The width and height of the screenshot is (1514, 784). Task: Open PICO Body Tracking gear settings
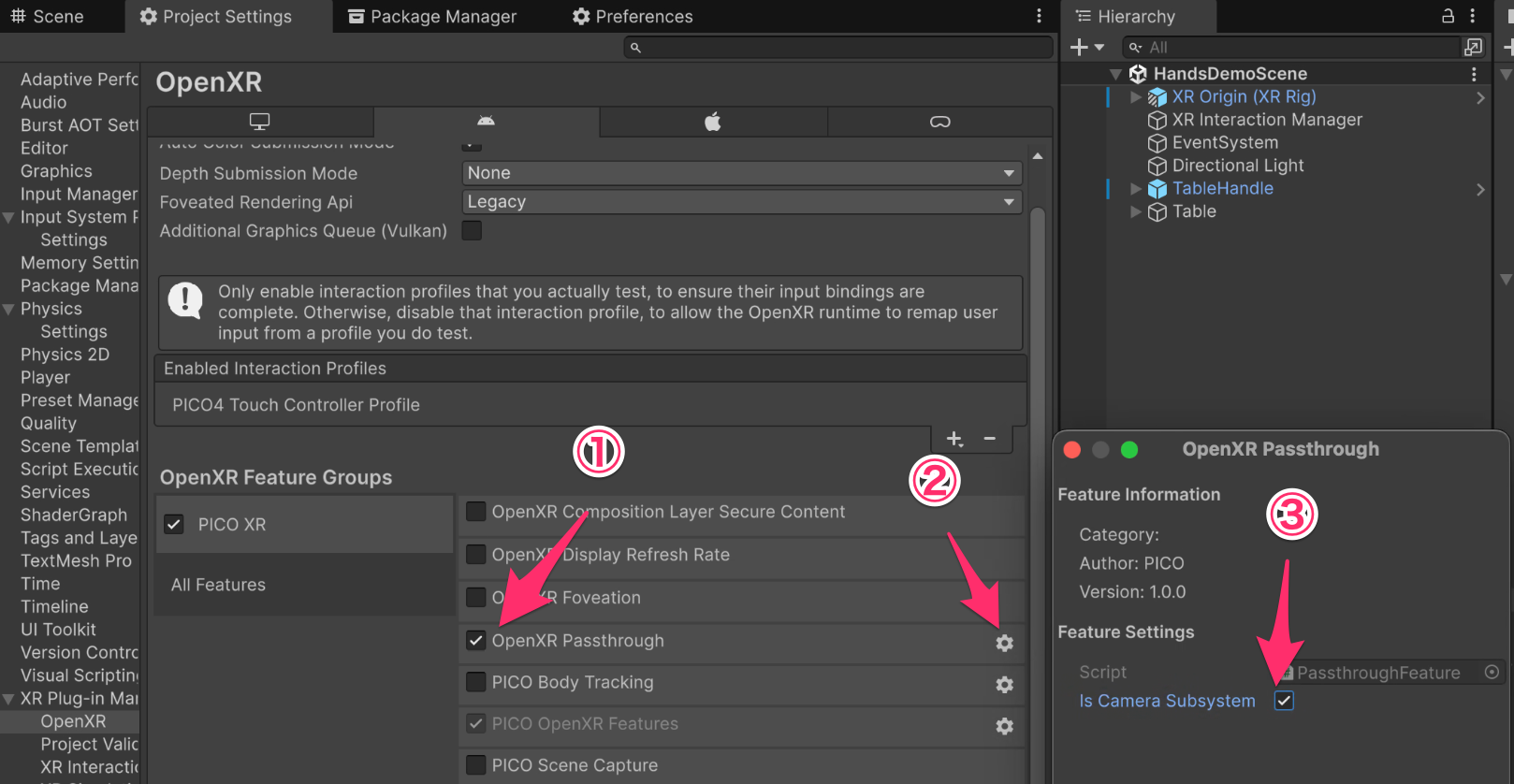coord(1005,685)
